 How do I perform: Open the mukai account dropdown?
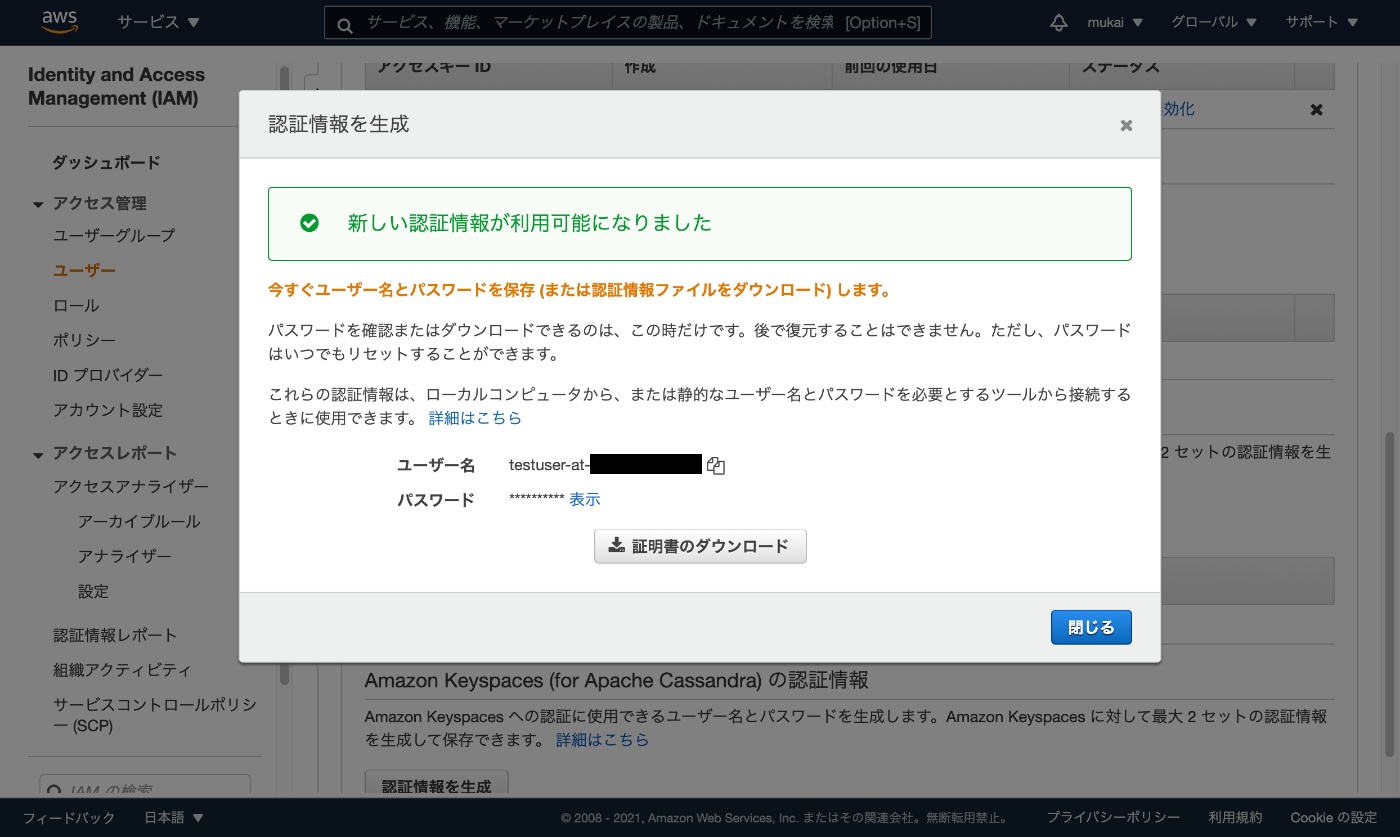tap(1115, 22)
